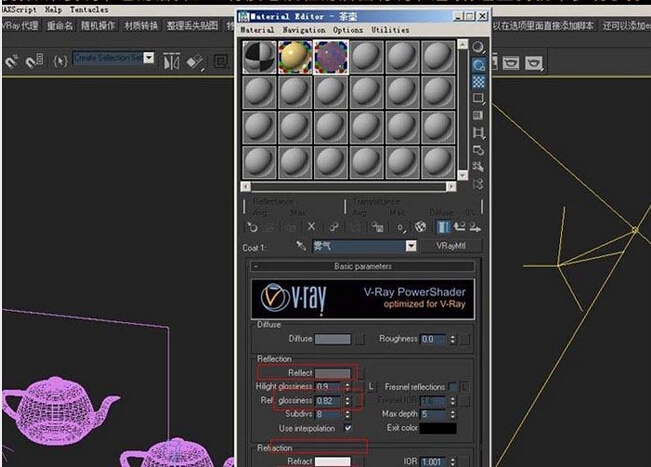
Task: Adjust Roughness spinner arrows
Action: [x=453, y=339]
